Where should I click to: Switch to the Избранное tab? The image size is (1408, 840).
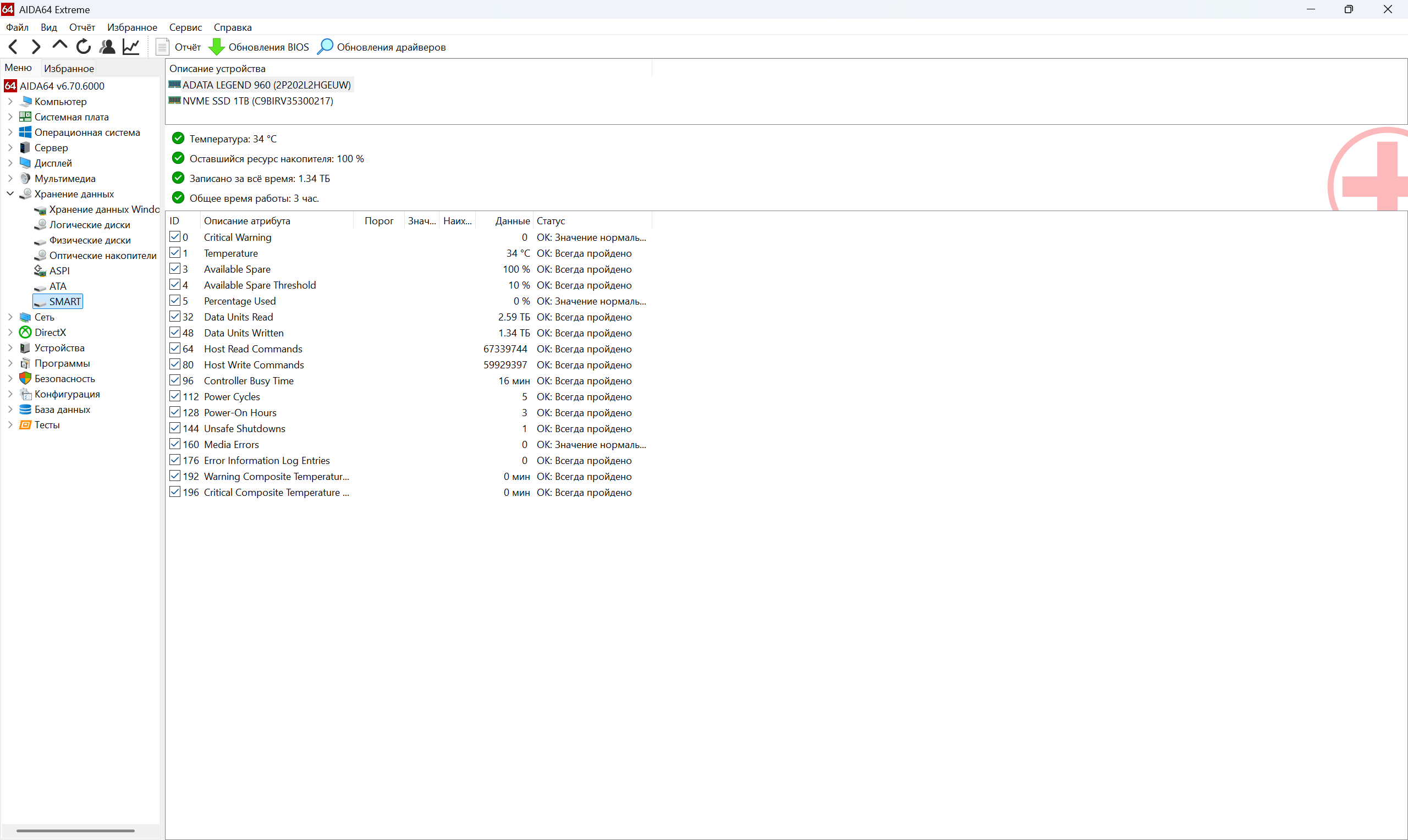tap(69, 68)
